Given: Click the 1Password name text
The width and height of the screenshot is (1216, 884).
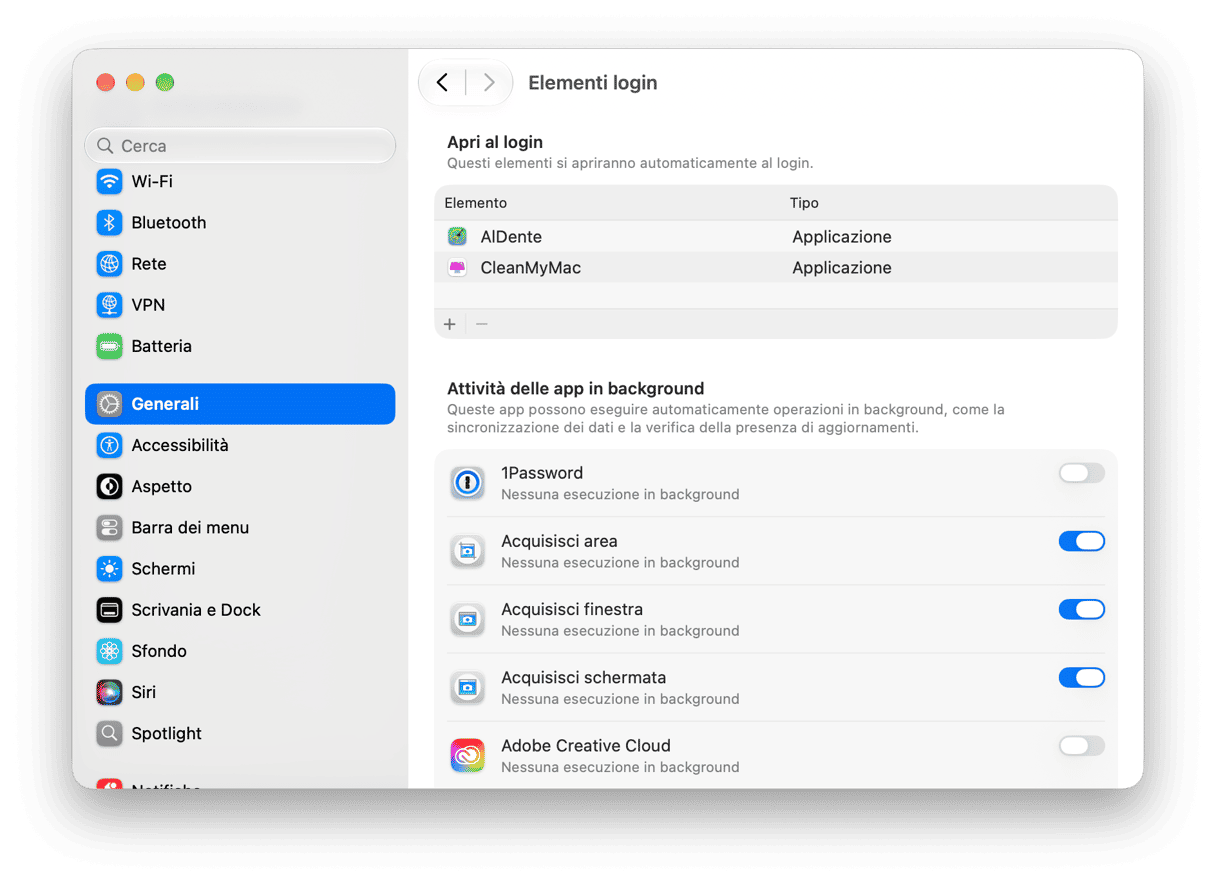Looking at the screenshot, I should (542, 473).
